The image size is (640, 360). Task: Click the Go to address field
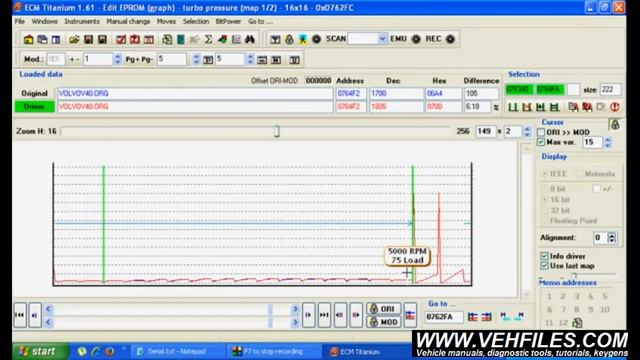click(x=444, y=317)
